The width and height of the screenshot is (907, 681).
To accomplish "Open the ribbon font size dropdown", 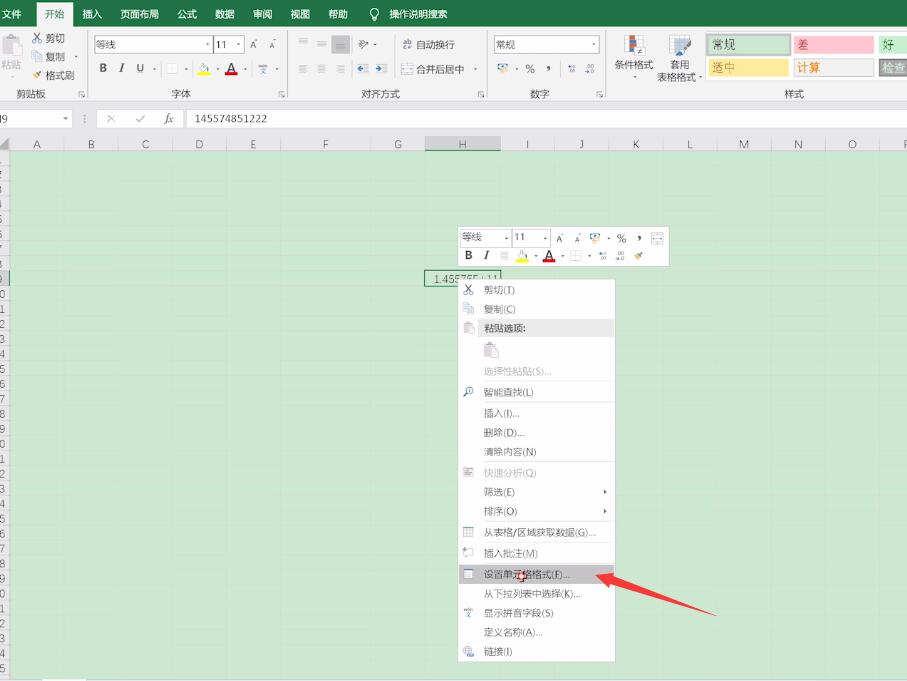I will (x=238, y=45).
